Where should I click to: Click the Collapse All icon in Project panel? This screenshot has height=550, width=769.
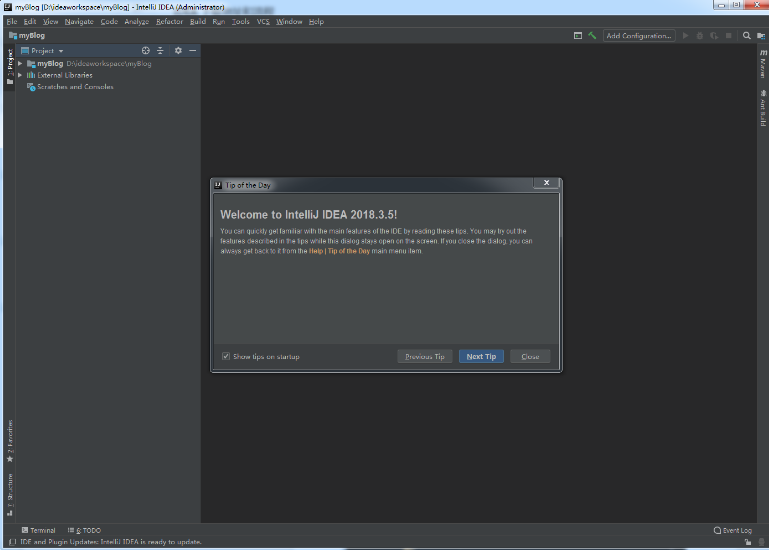pos(160,51)
